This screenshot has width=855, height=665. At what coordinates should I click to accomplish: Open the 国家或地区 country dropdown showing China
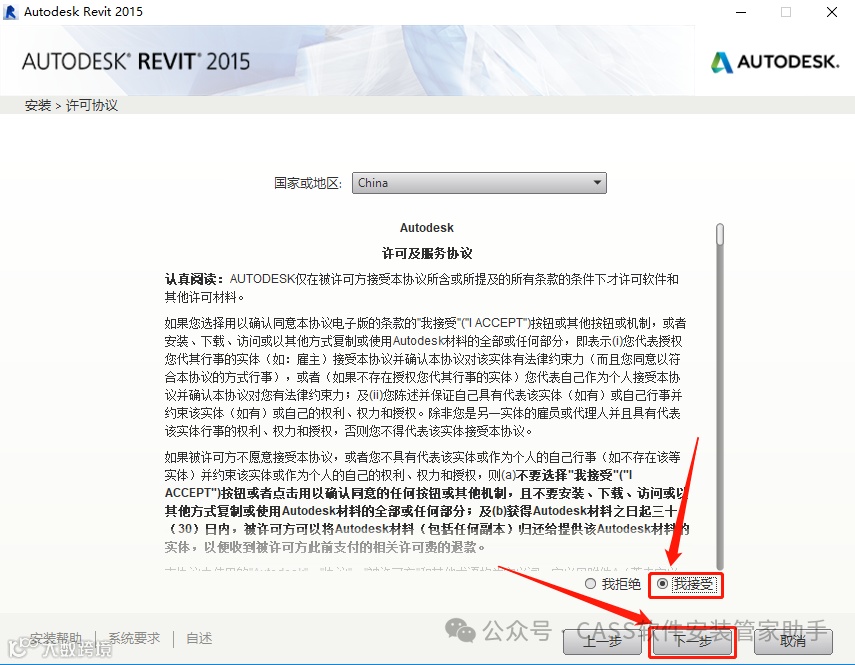(x=479, y=183)
